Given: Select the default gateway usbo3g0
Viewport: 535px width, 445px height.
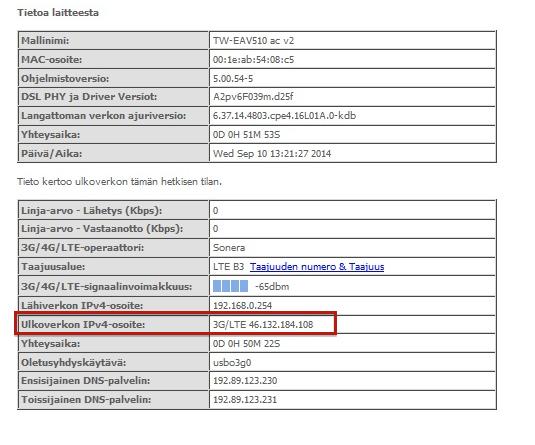Looking at the screenshot, I should point(232,362).
